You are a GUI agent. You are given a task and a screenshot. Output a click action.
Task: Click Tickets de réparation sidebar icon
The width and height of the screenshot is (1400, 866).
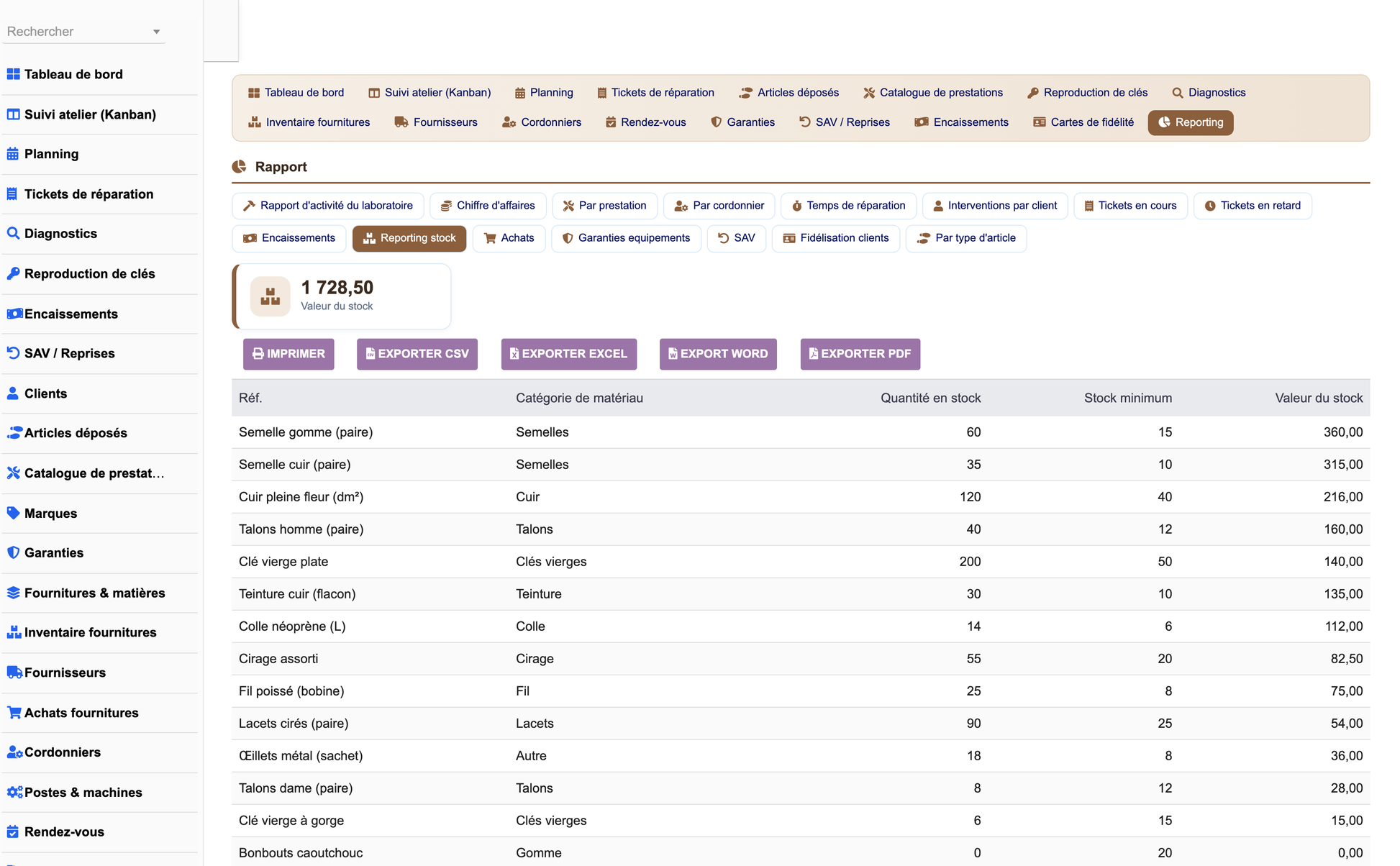point(12,193)
